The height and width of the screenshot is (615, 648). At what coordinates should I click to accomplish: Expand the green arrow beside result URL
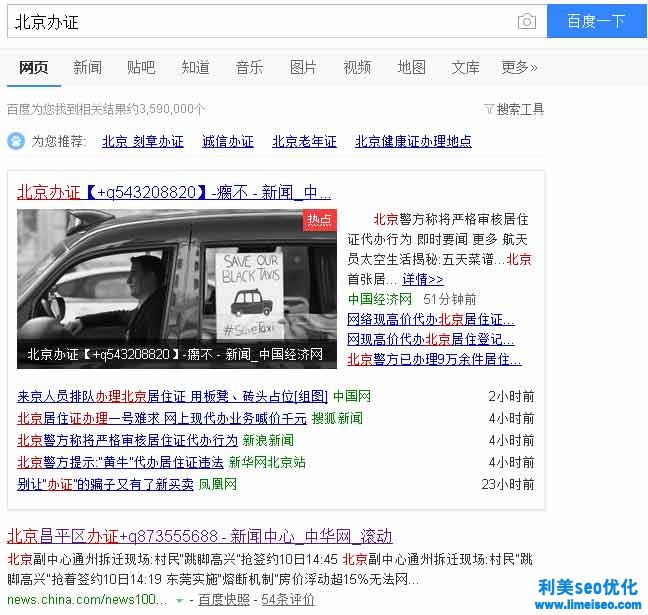tap(179, 600)
